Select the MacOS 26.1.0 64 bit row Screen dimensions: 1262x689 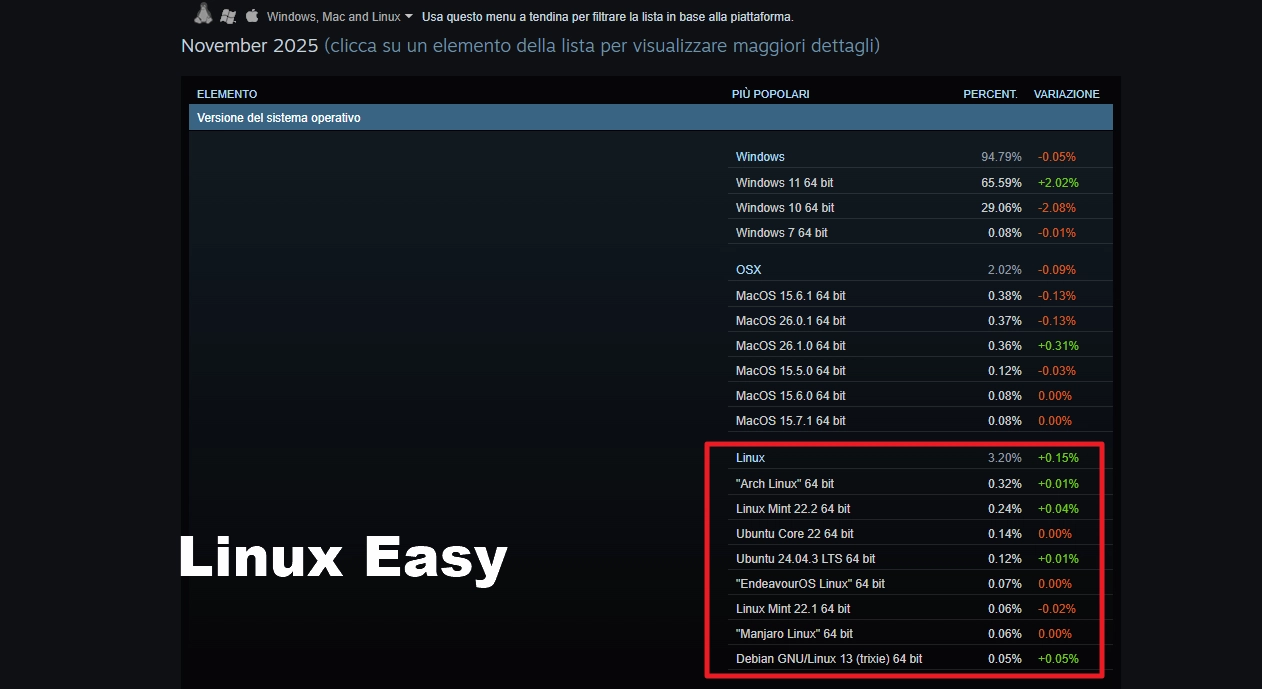pos(790,346)
